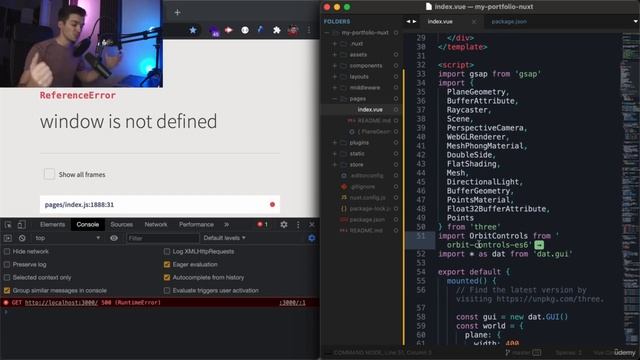Expand the .nuxt folder
This screenshot has width=640, height=360.
335,44
